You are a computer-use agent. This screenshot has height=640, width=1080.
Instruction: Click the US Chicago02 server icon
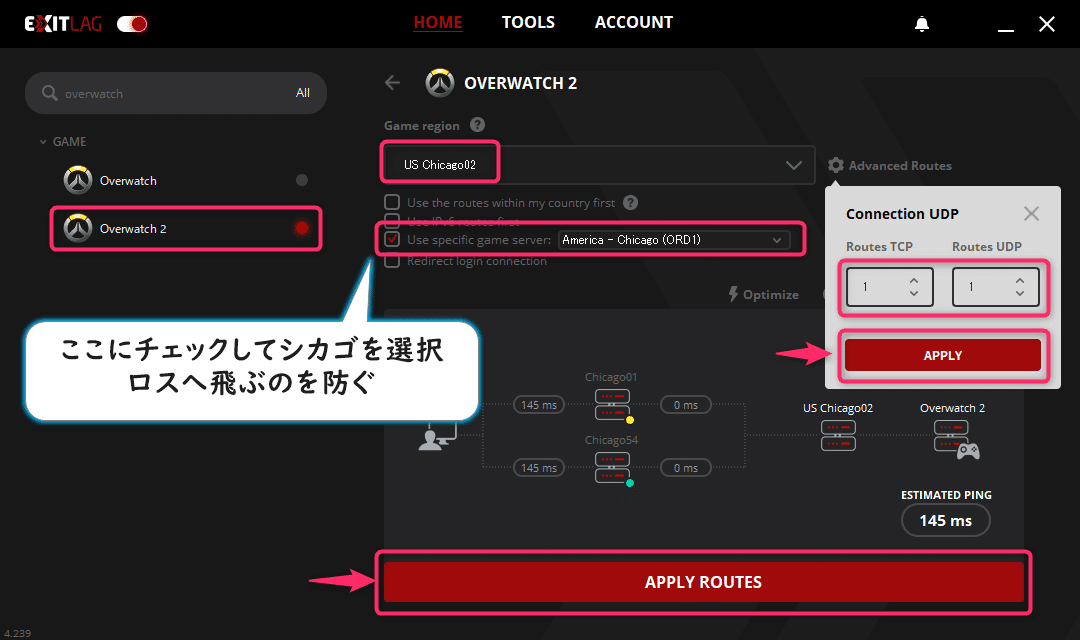click(x=838, y=435)
